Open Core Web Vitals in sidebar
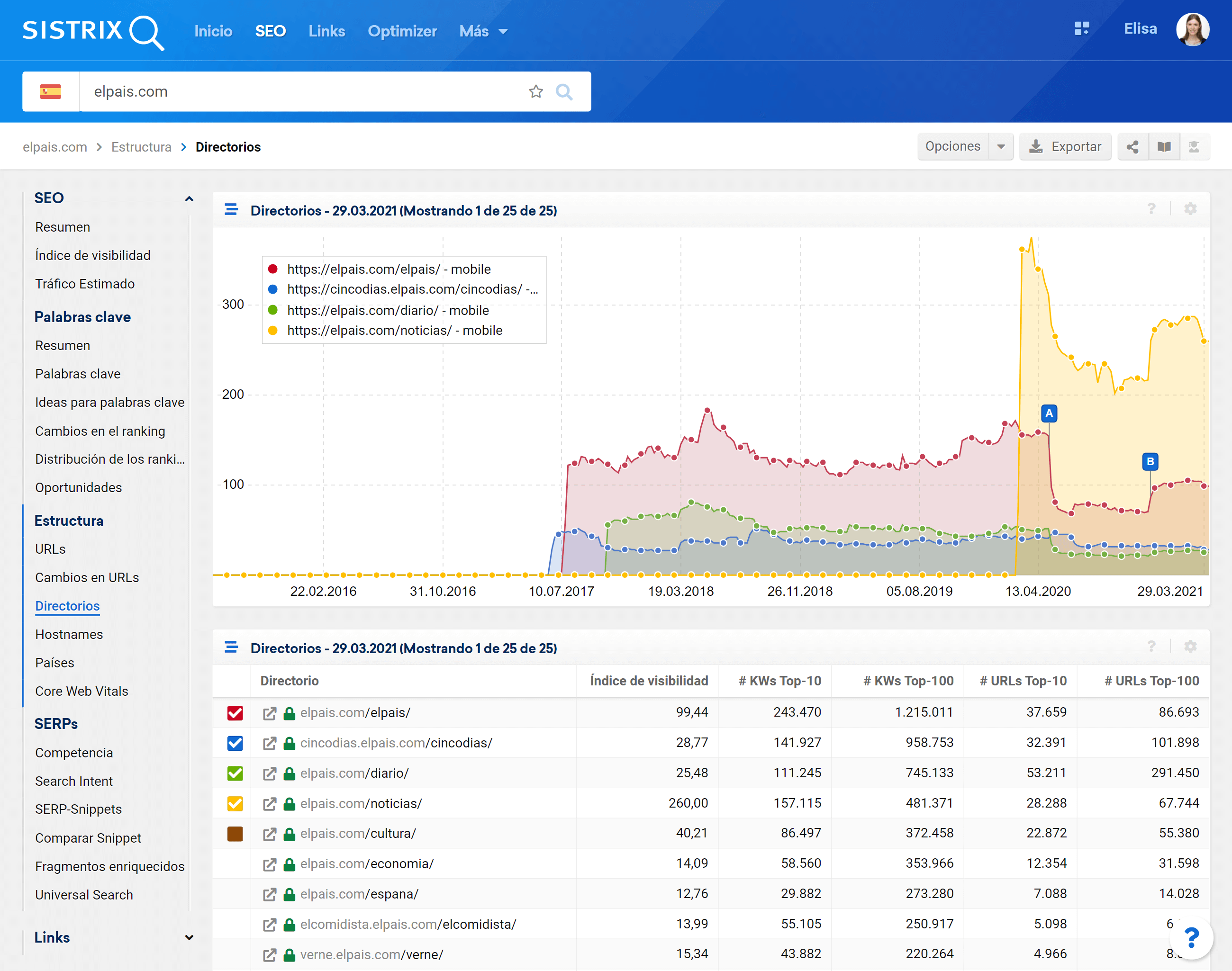This screenshot has height=971, width=1232. (x=82, y=691)
